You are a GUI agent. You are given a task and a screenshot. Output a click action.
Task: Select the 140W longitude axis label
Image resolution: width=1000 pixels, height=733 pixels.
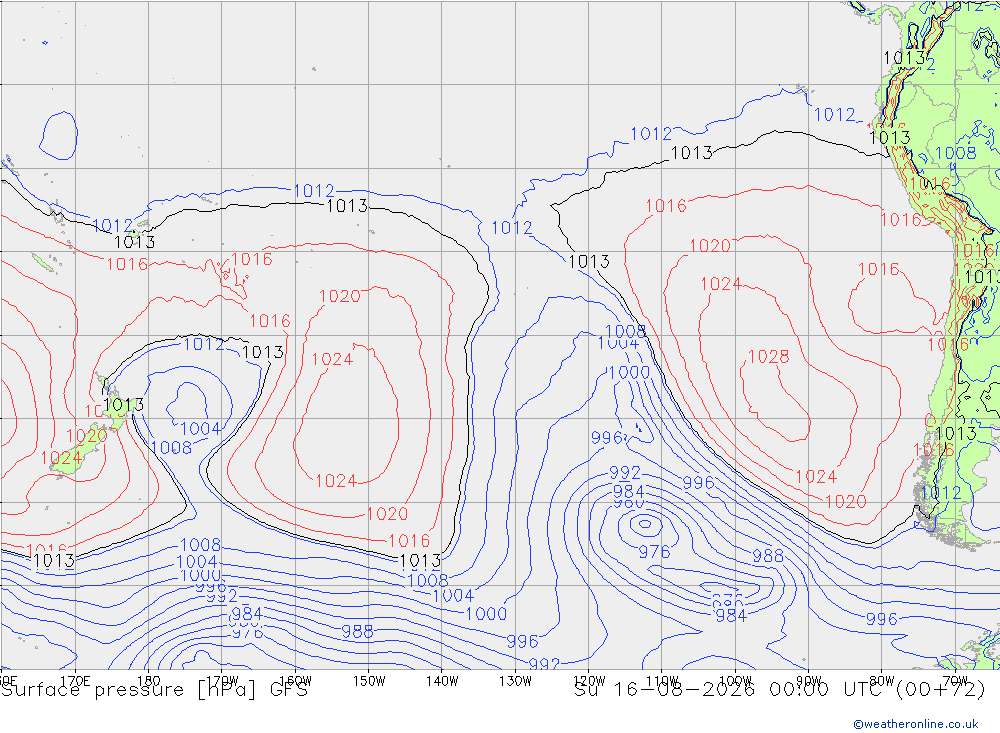pyautogui.click(x=442, y=681)
